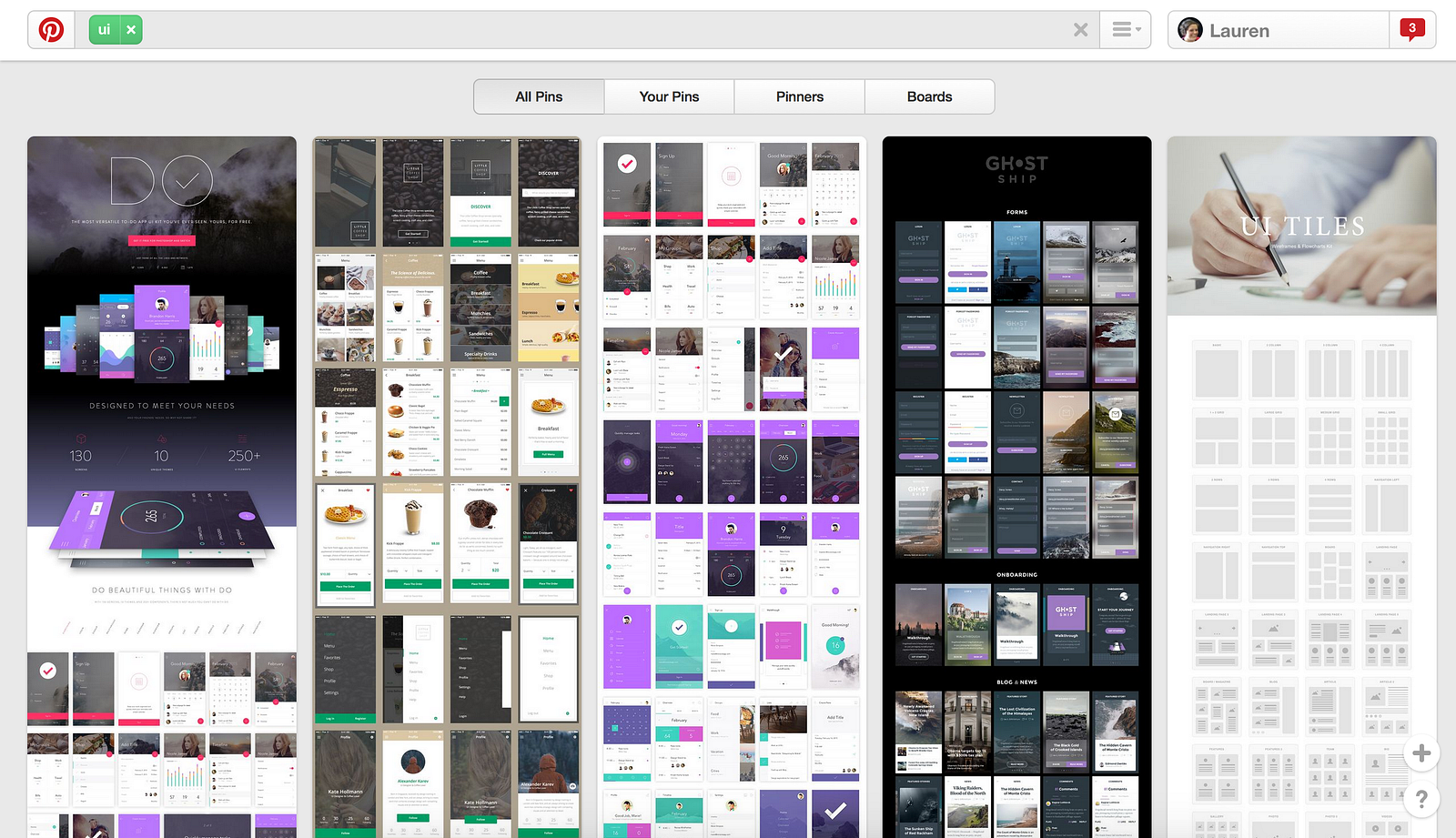
Task: Open the categories menu dropdown
Action: click(1126, 30)
